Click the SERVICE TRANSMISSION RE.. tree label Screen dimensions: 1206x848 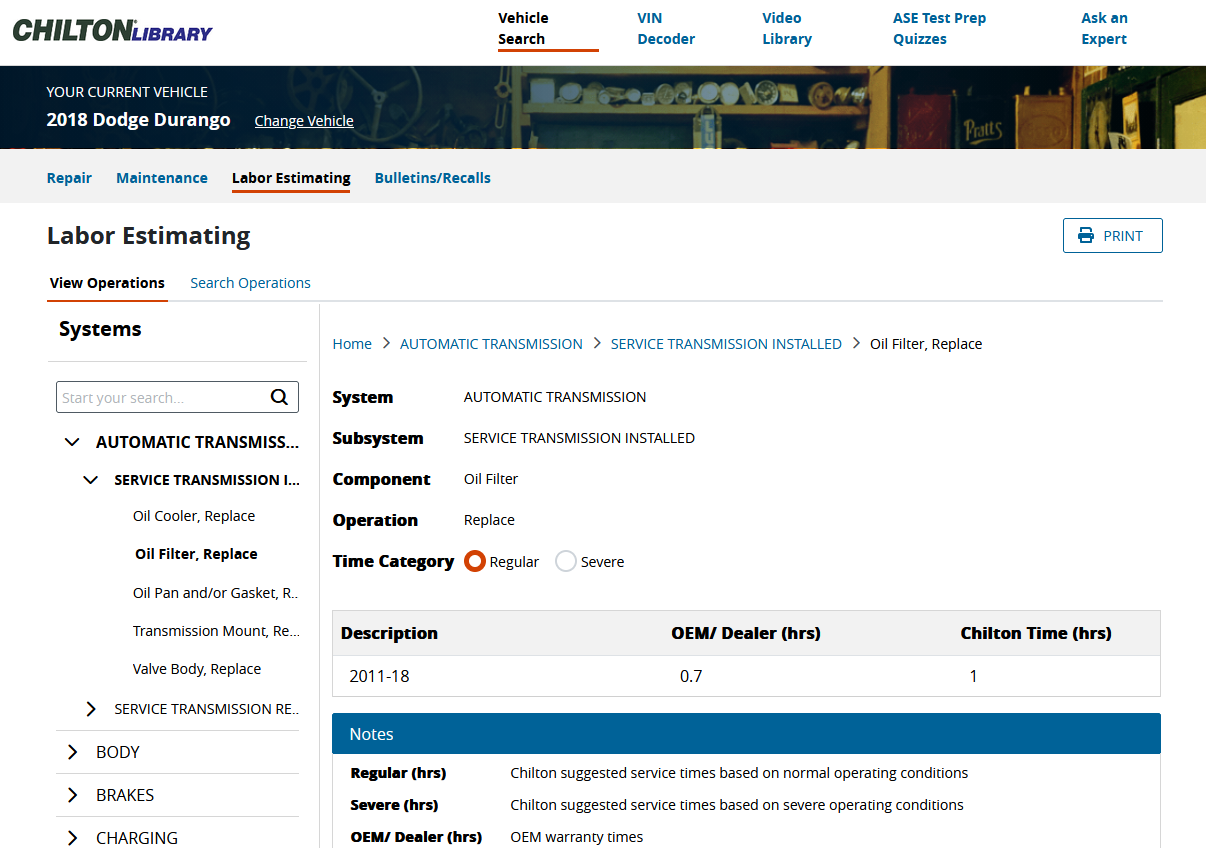point(207,709)
